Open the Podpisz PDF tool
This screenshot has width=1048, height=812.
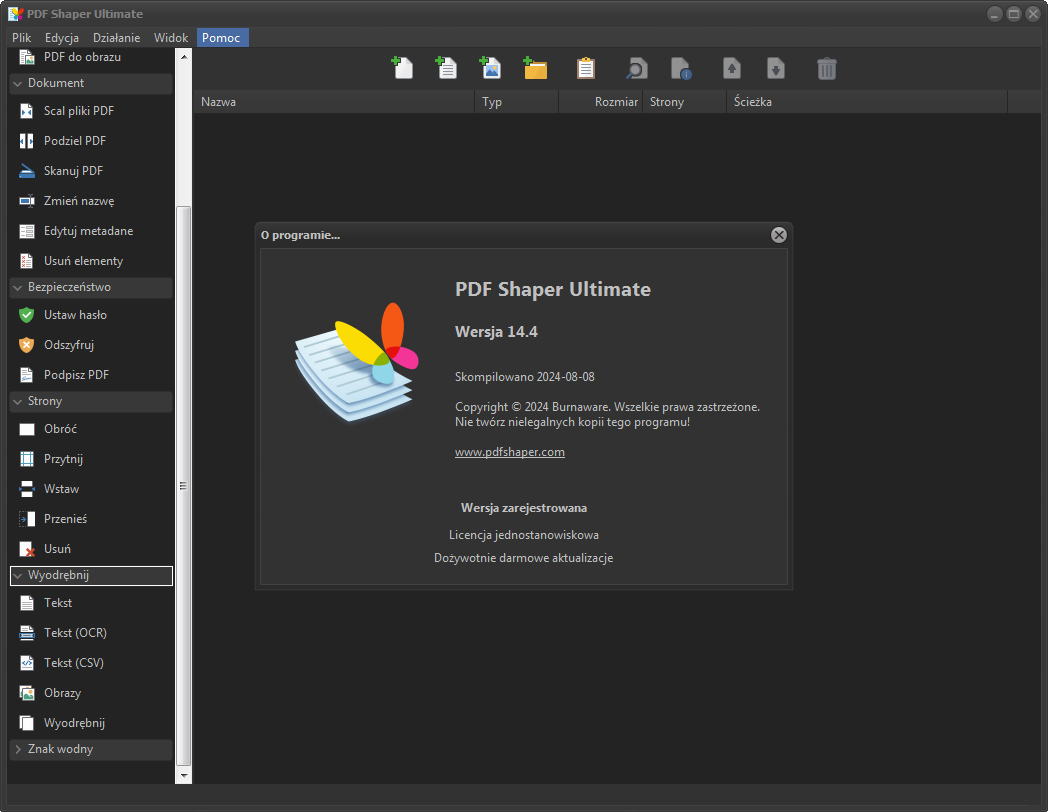point(92,375)
